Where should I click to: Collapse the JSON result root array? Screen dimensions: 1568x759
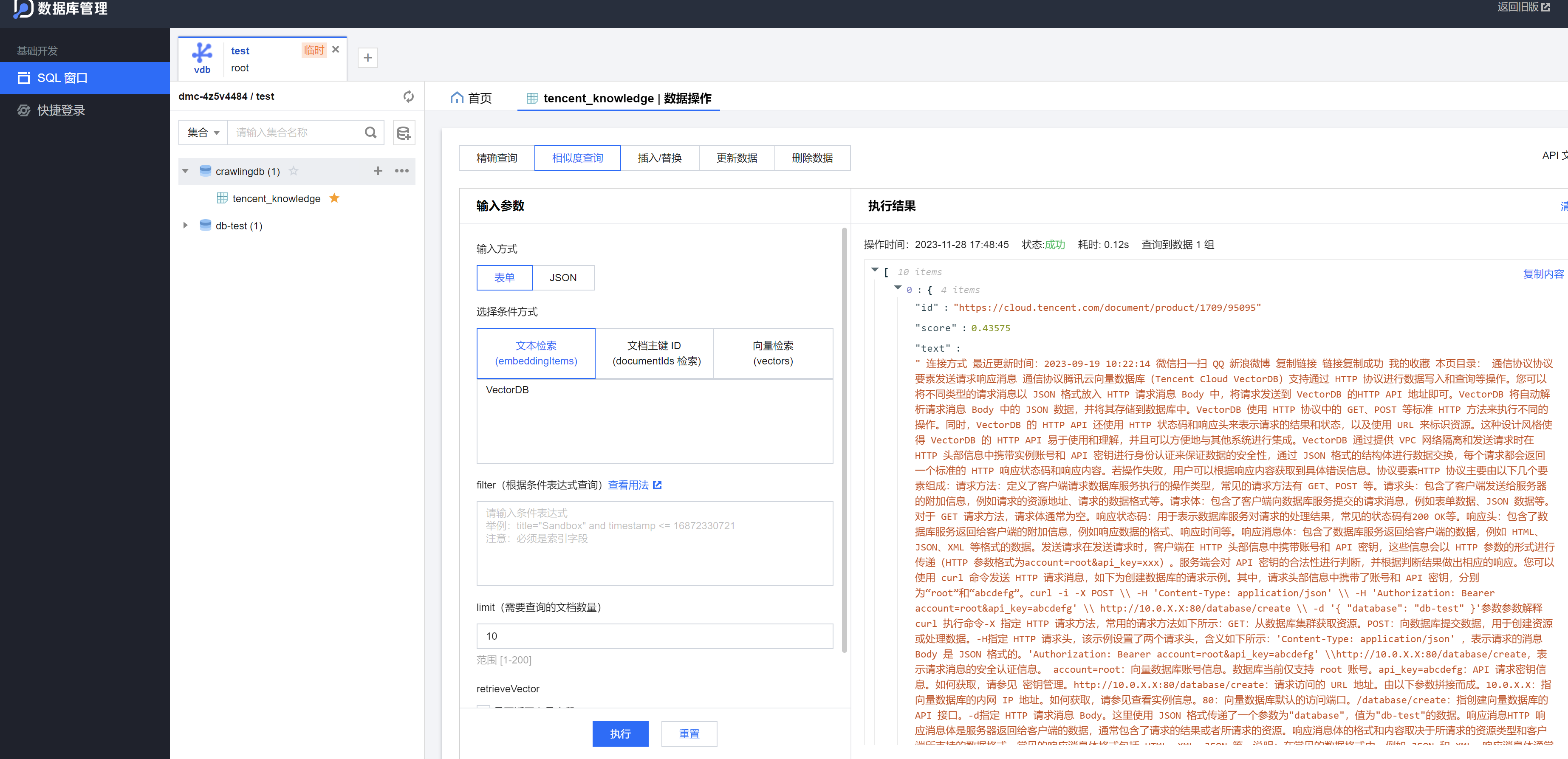tap(874, 270)
